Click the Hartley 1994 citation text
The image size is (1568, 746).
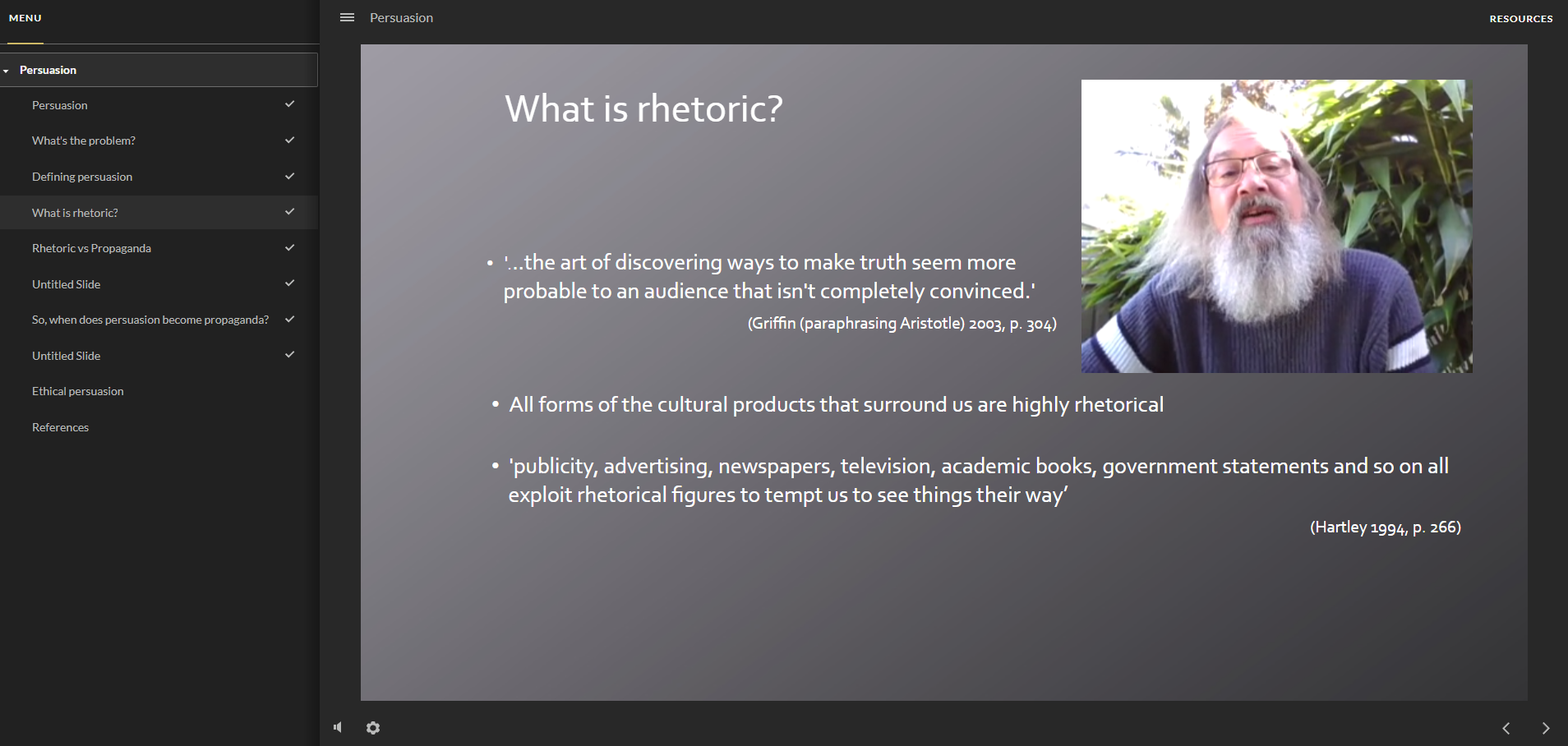coord(1386,527)
